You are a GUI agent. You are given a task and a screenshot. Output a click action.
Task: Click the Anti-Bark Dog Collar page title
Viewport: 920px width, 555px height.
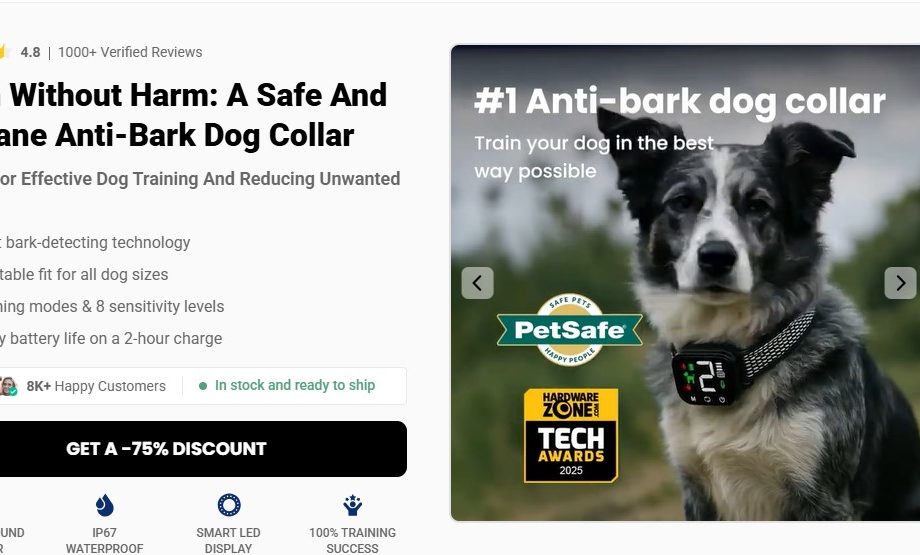click(194, 115)
